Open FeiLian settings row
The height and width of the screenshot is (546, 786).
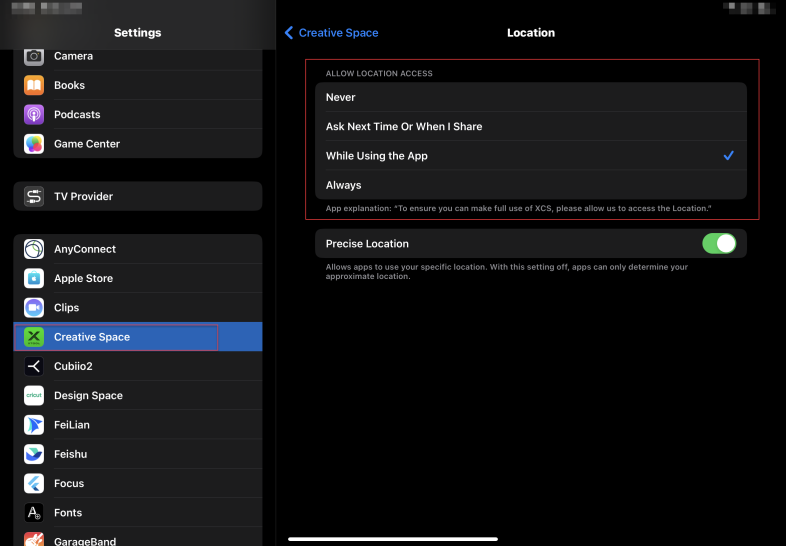[x=138, y=425]
